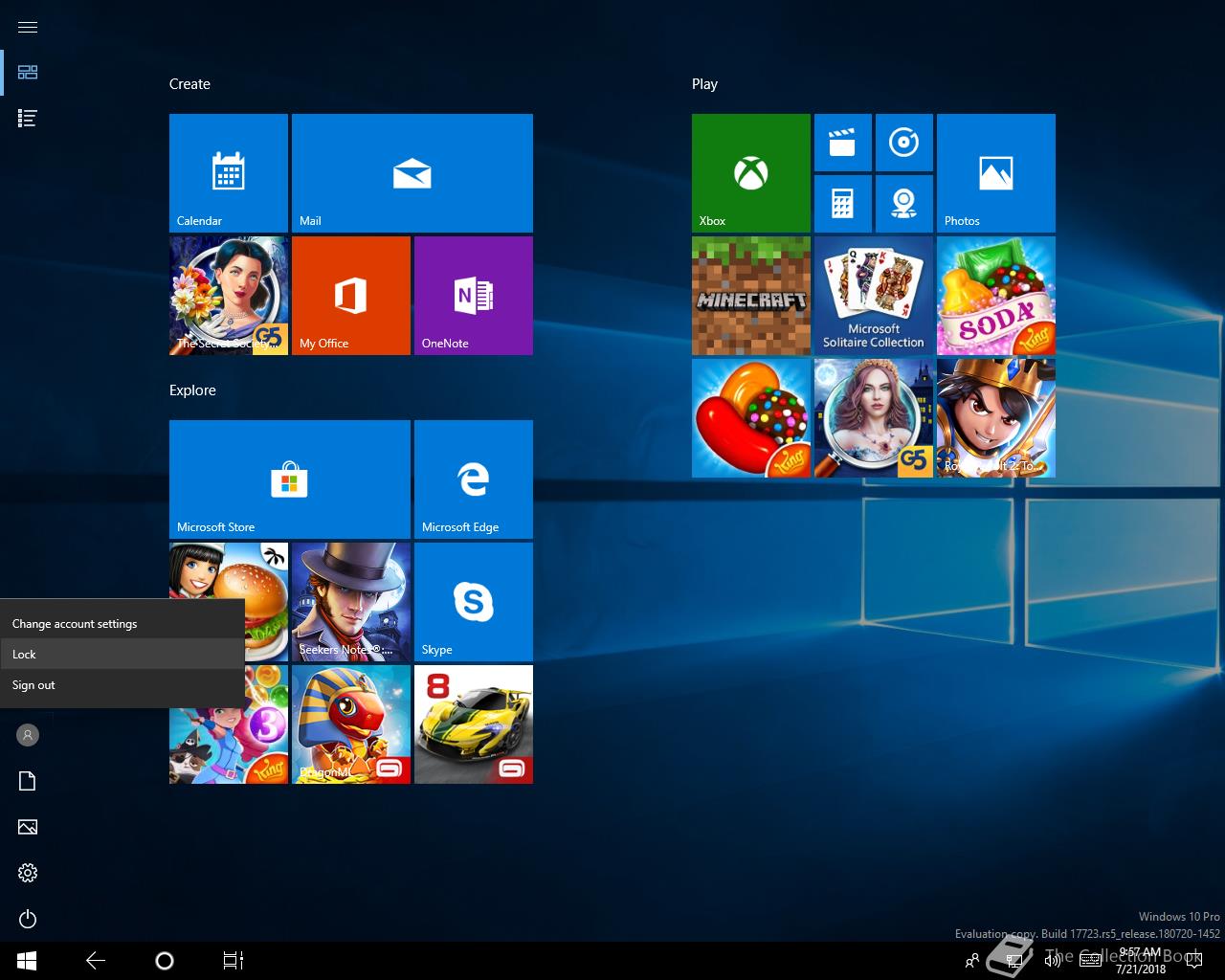Open Cortana circle on the taskbar
Image resolution: width=1225 pixels, height=980 pixels.
[165, 961]
